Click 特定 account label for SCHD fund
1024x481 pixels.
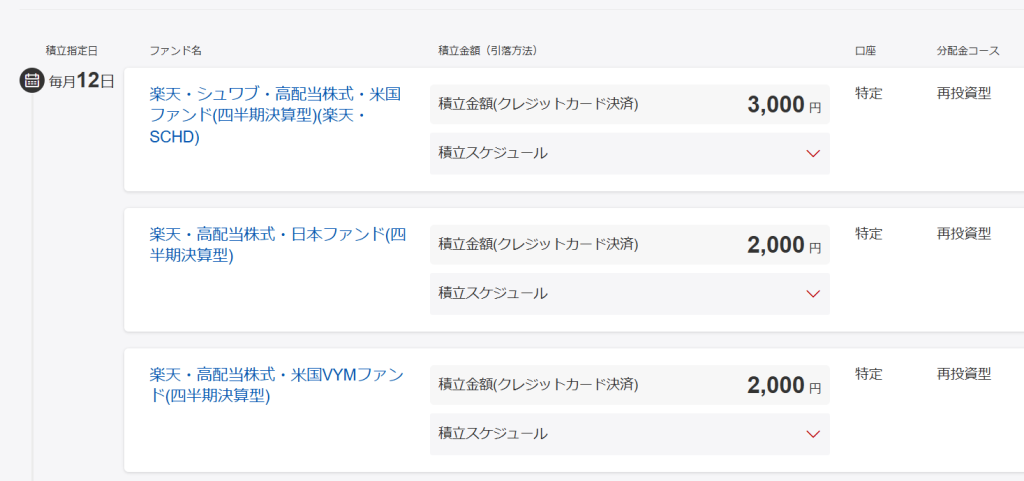tap(869, 93)
